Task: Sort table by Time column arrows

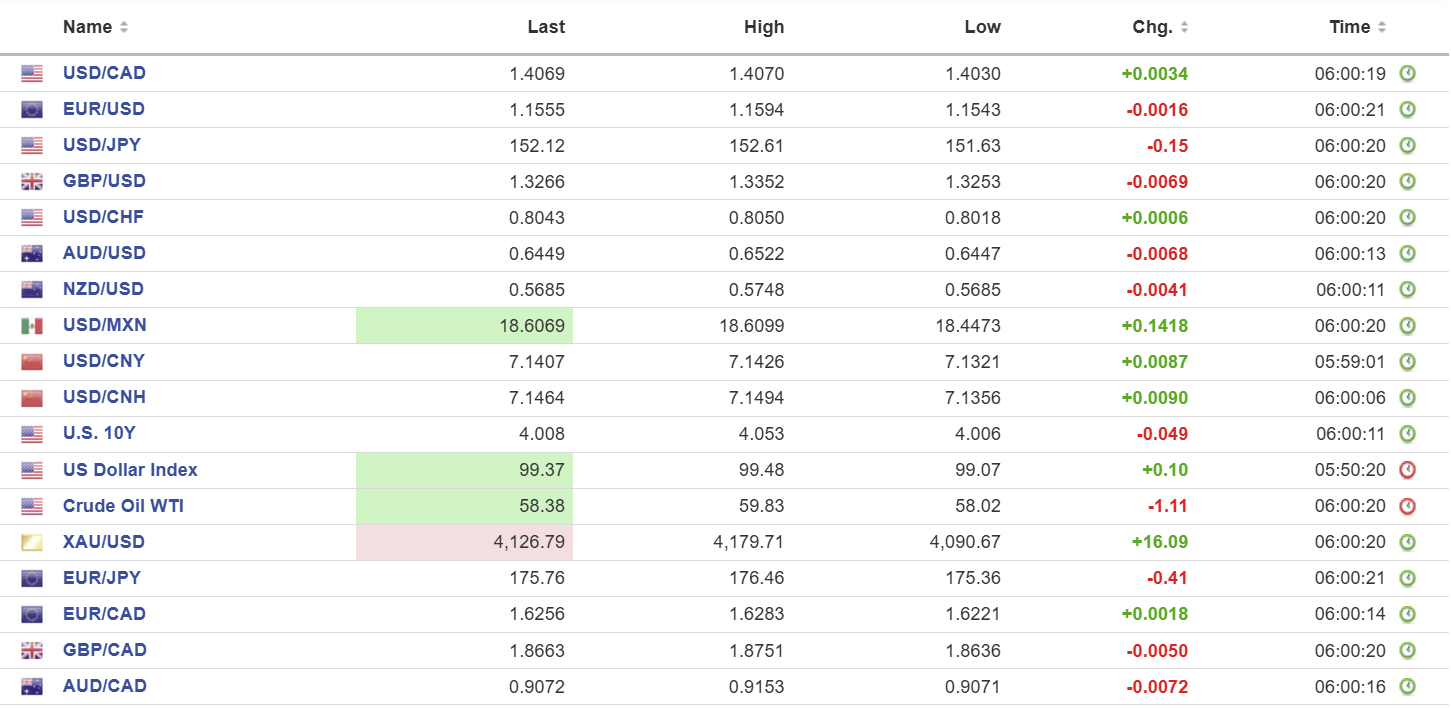Action: tap(1382, 28)
